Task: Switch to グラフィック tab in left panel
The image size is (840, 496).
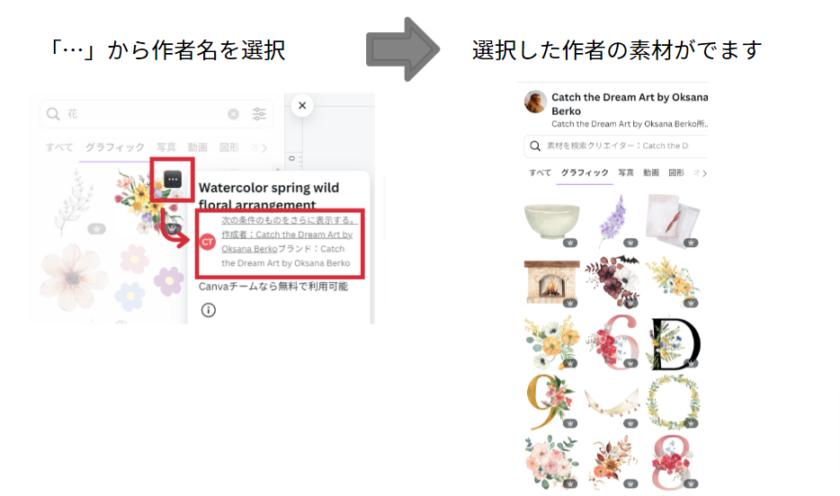Action: [115, 147]
